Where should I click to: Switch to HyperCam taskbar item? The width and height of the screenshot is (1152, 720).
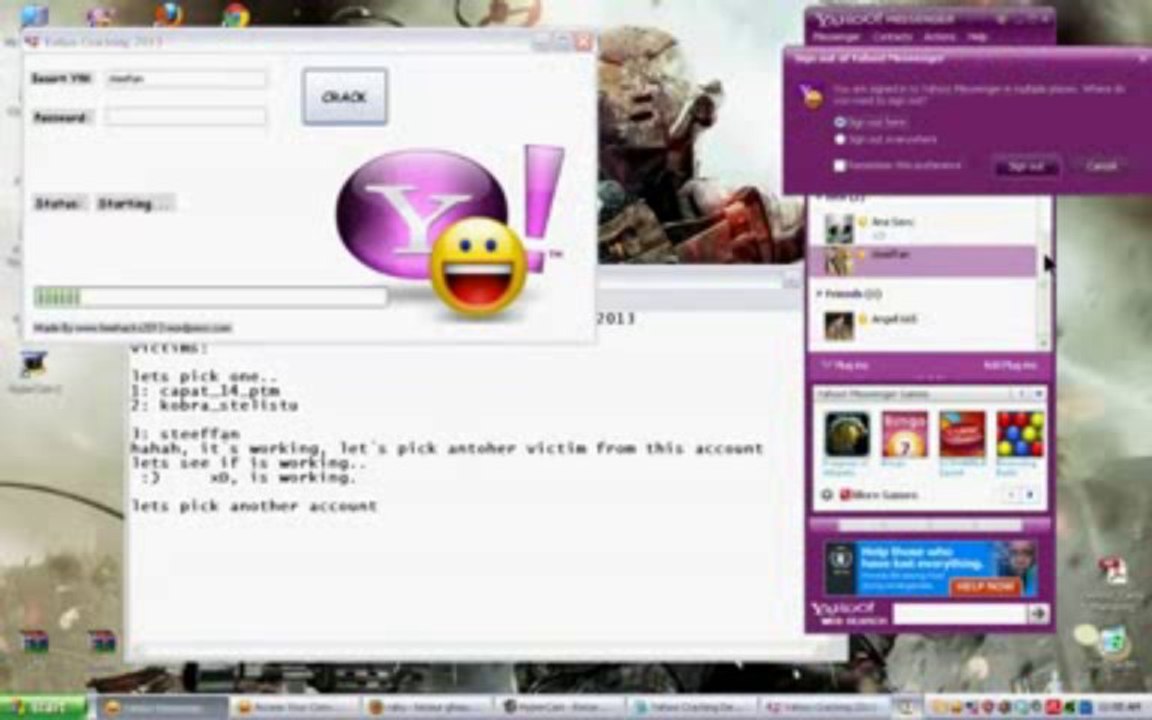coord(558,708)
